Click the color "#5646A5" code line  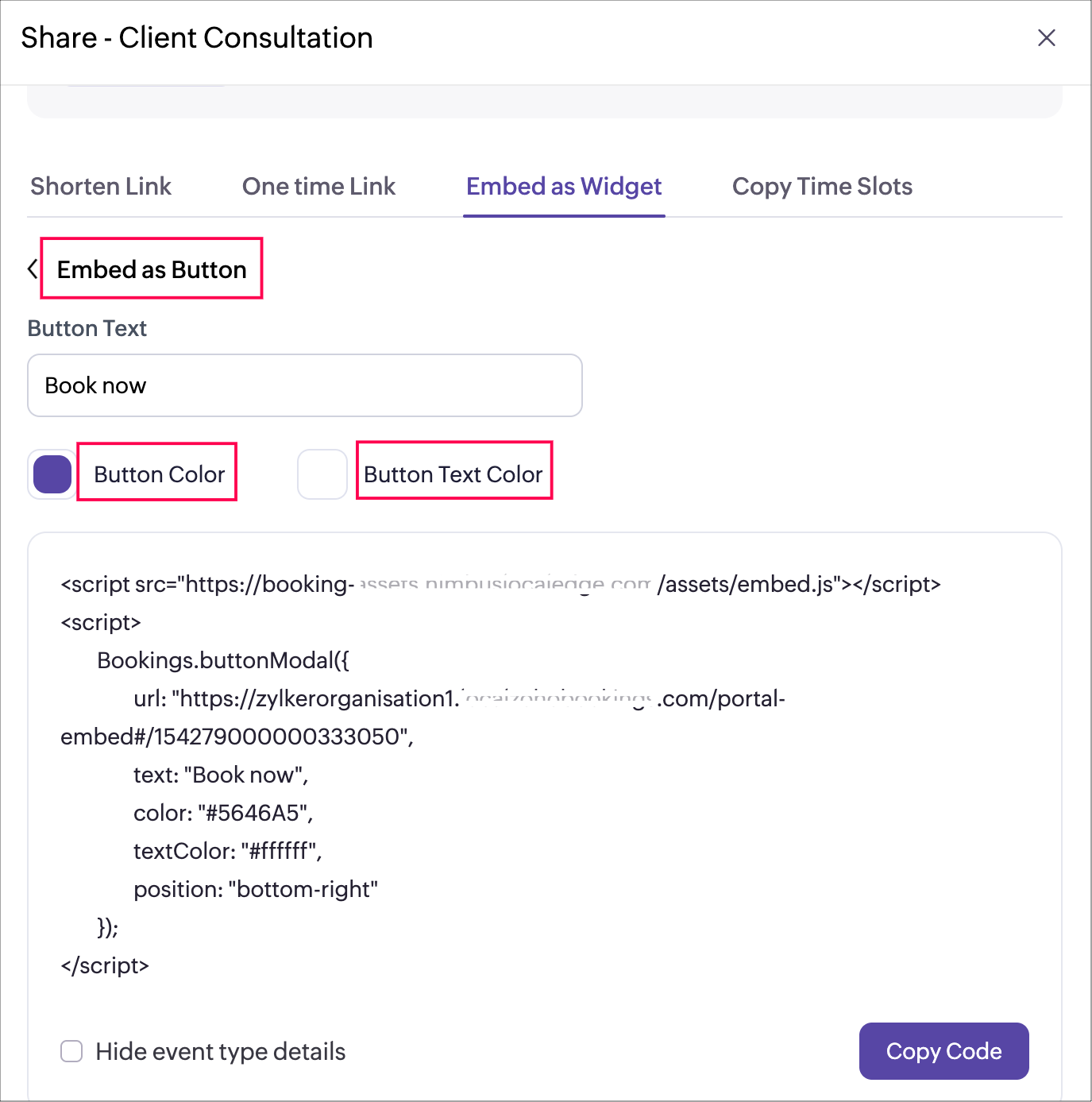(x=223, y=813)
